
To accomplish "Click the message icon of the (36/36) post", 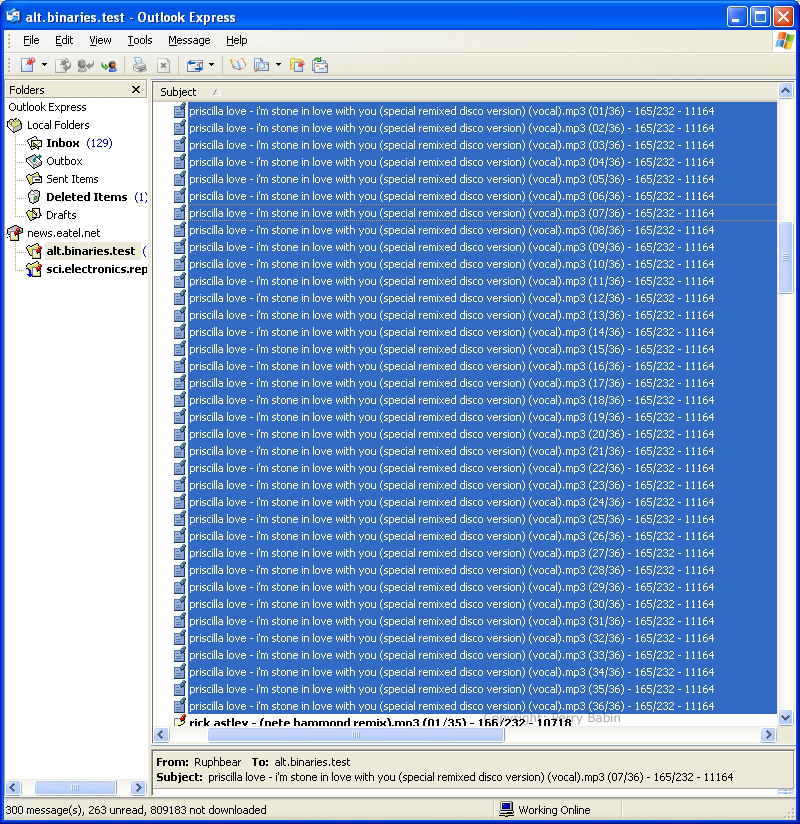I will (x=180, y=706).
